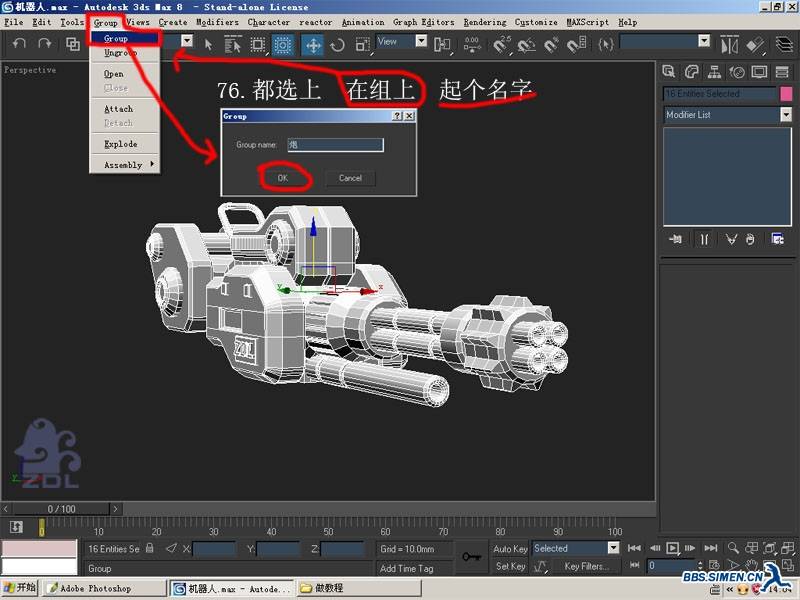Undo the last action in the toolbar
800x600 pixels.
pos(19,44)
